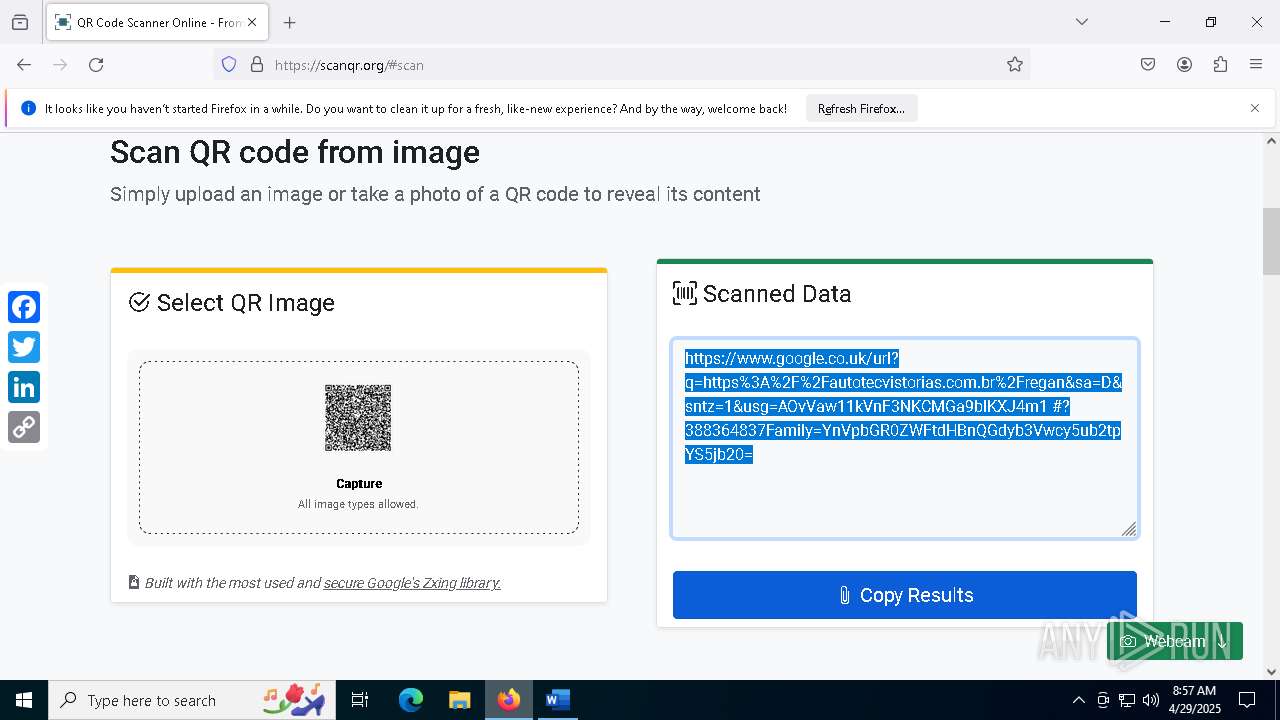Viewport: 1280px width, 720px height.
Task: Open Firefox application hamburger menu
Action: 1256,65
